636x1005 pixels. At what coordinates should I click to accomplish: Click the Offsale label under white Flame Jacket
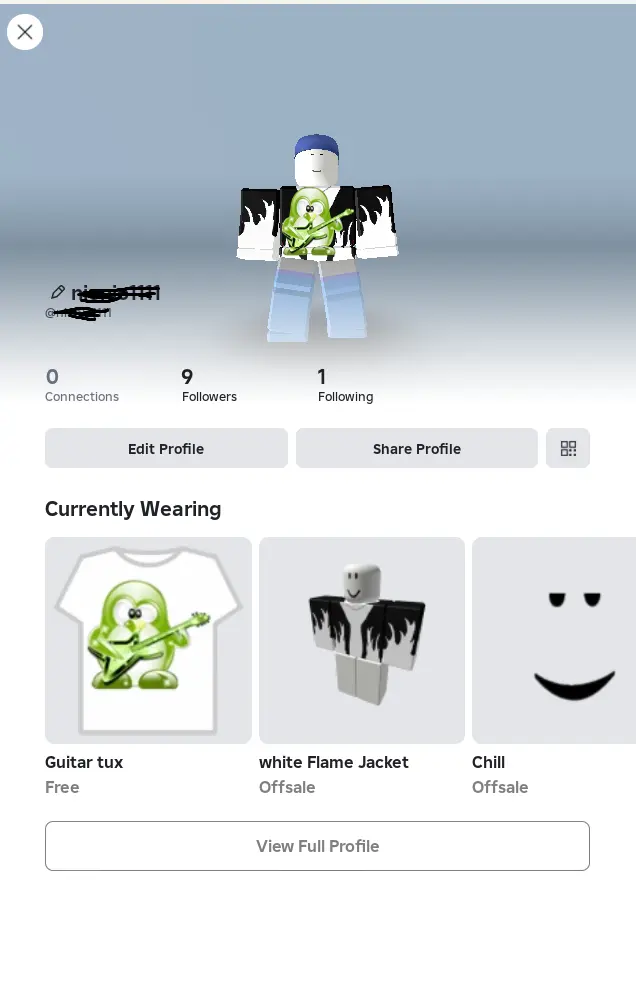click(287, 787)
